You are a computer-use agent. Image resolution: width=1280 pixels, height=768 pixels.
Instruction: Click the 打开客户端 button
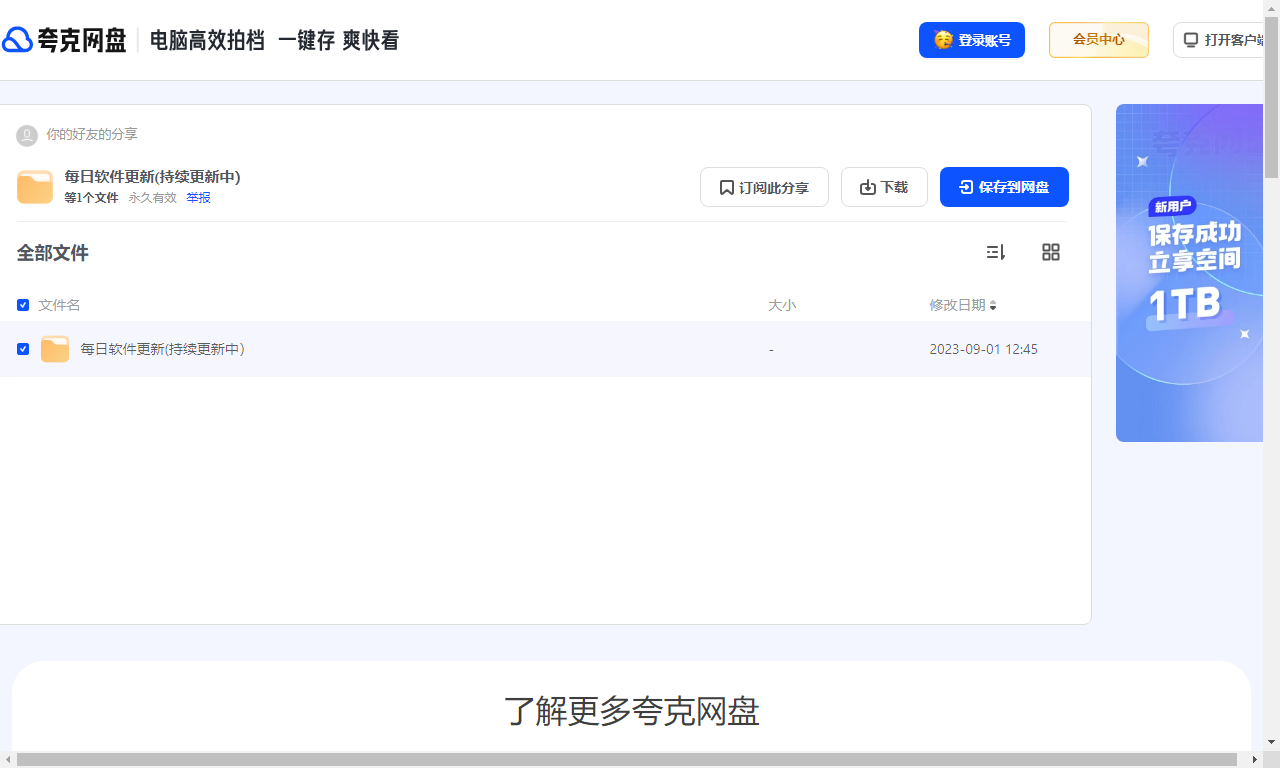pos(1219,40)
